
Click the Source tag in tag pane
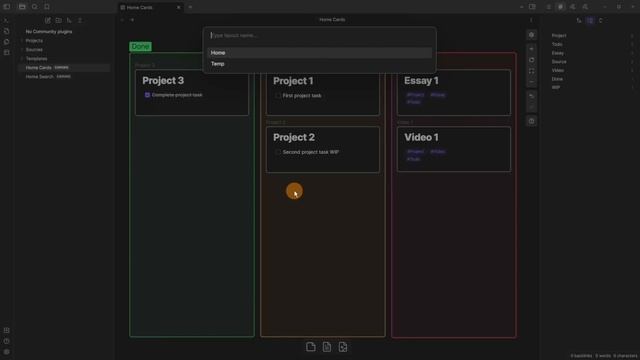[559, 62]
